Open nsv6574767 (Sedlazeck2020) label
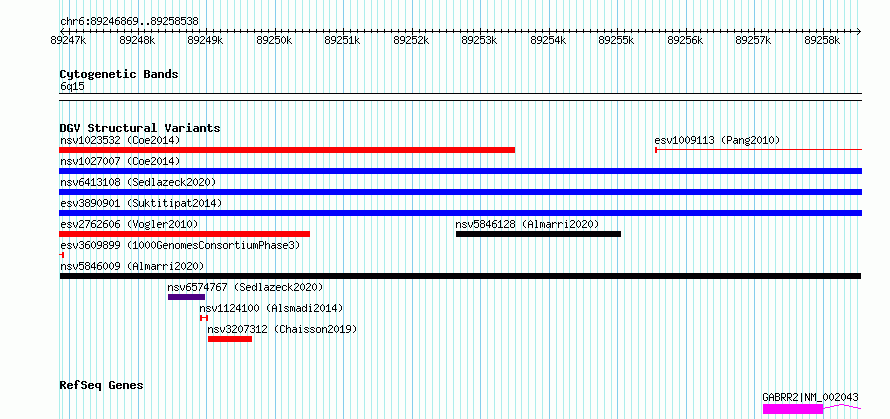The height and width of the screenshot is (419, 890). click(x=245, y=287)
